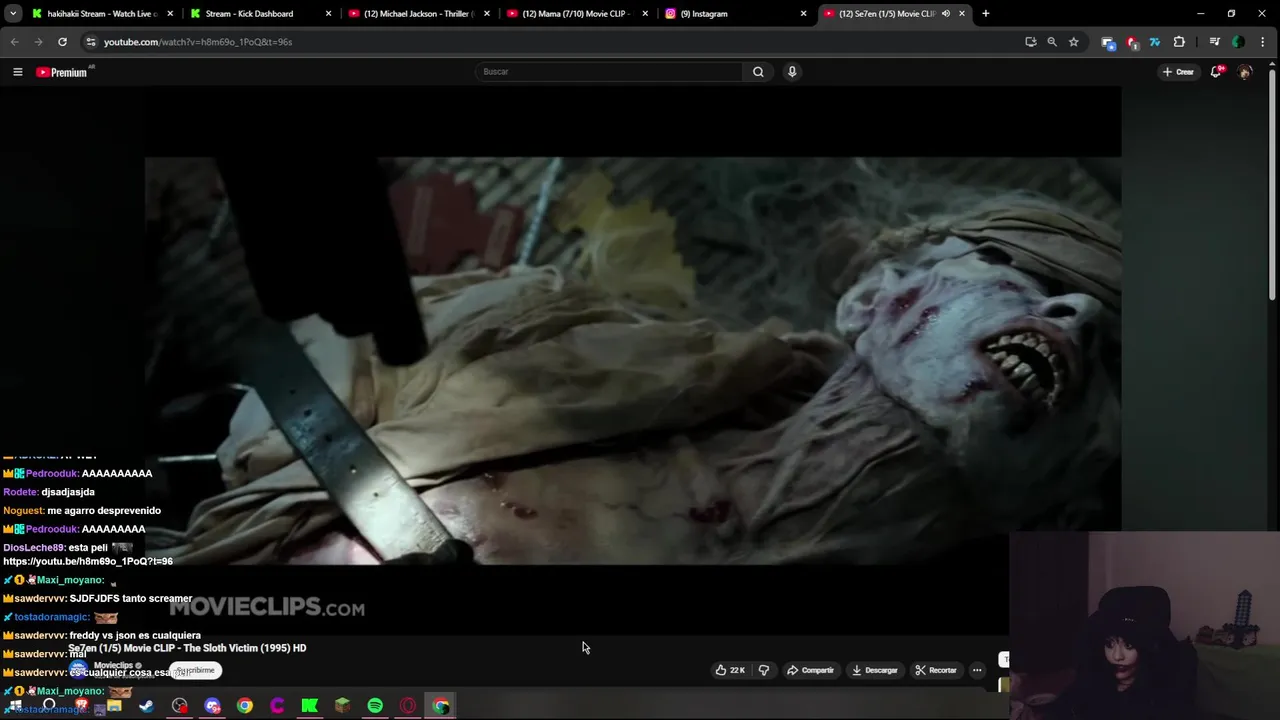The image size is (1280, 720).
Task: View site information icon in address bar
Action: [x=91, y=42]
